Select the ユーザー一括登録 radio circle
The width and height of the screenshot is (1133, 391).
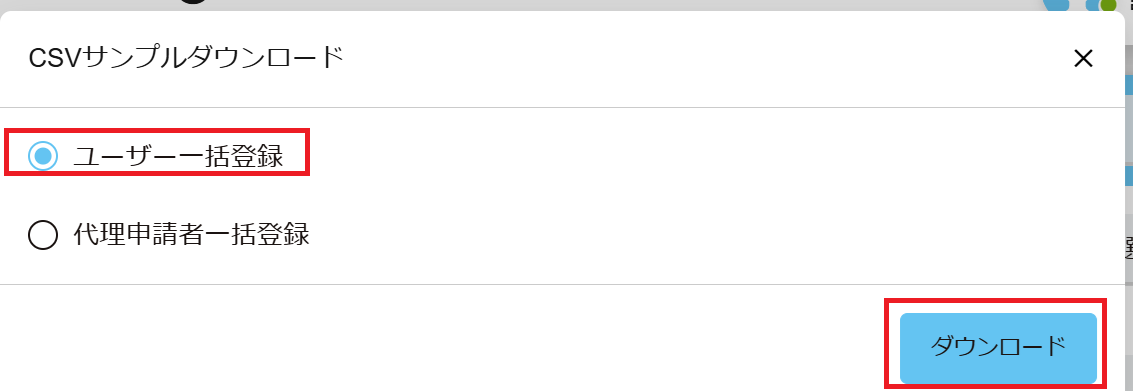(x=43, y=156)
